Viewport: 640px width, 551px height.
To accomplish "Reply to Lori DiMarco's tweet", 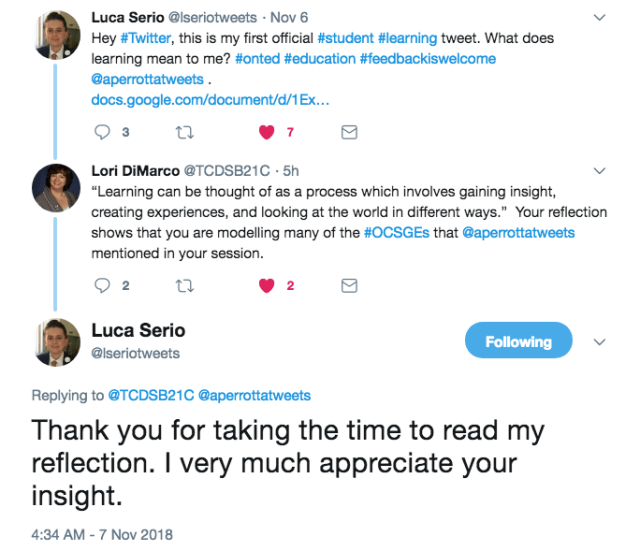I will coord(101,285).
